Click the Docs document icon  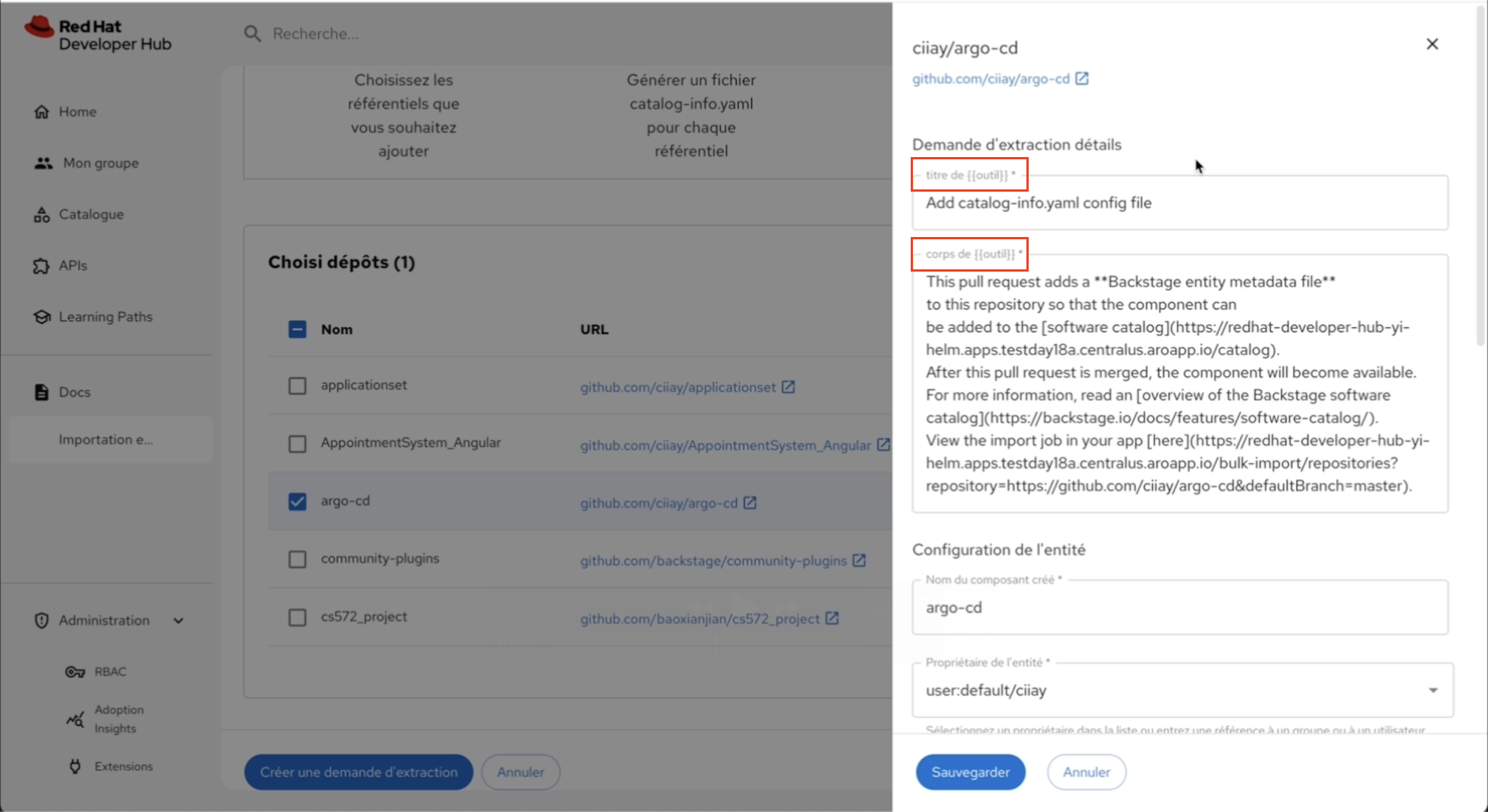41,392
